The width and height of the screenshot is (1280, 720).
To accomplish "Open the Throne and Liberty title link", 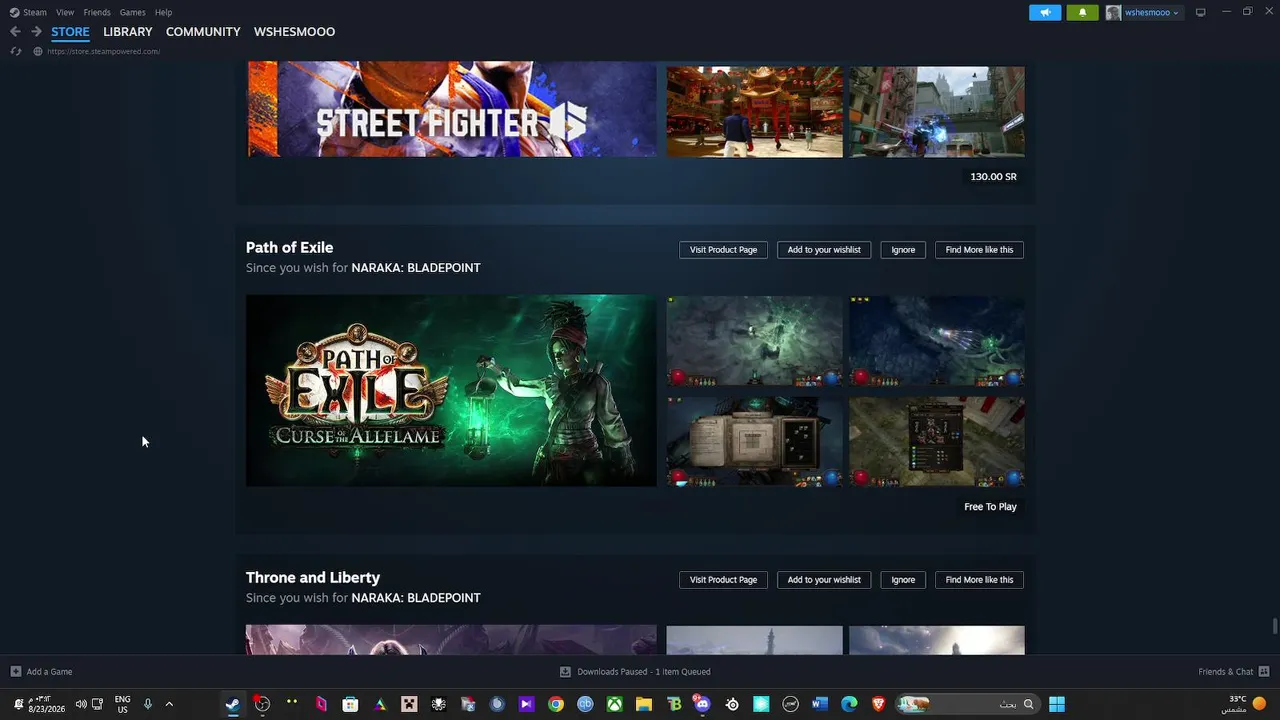I will pyautogui.click(x=313, y=578).
